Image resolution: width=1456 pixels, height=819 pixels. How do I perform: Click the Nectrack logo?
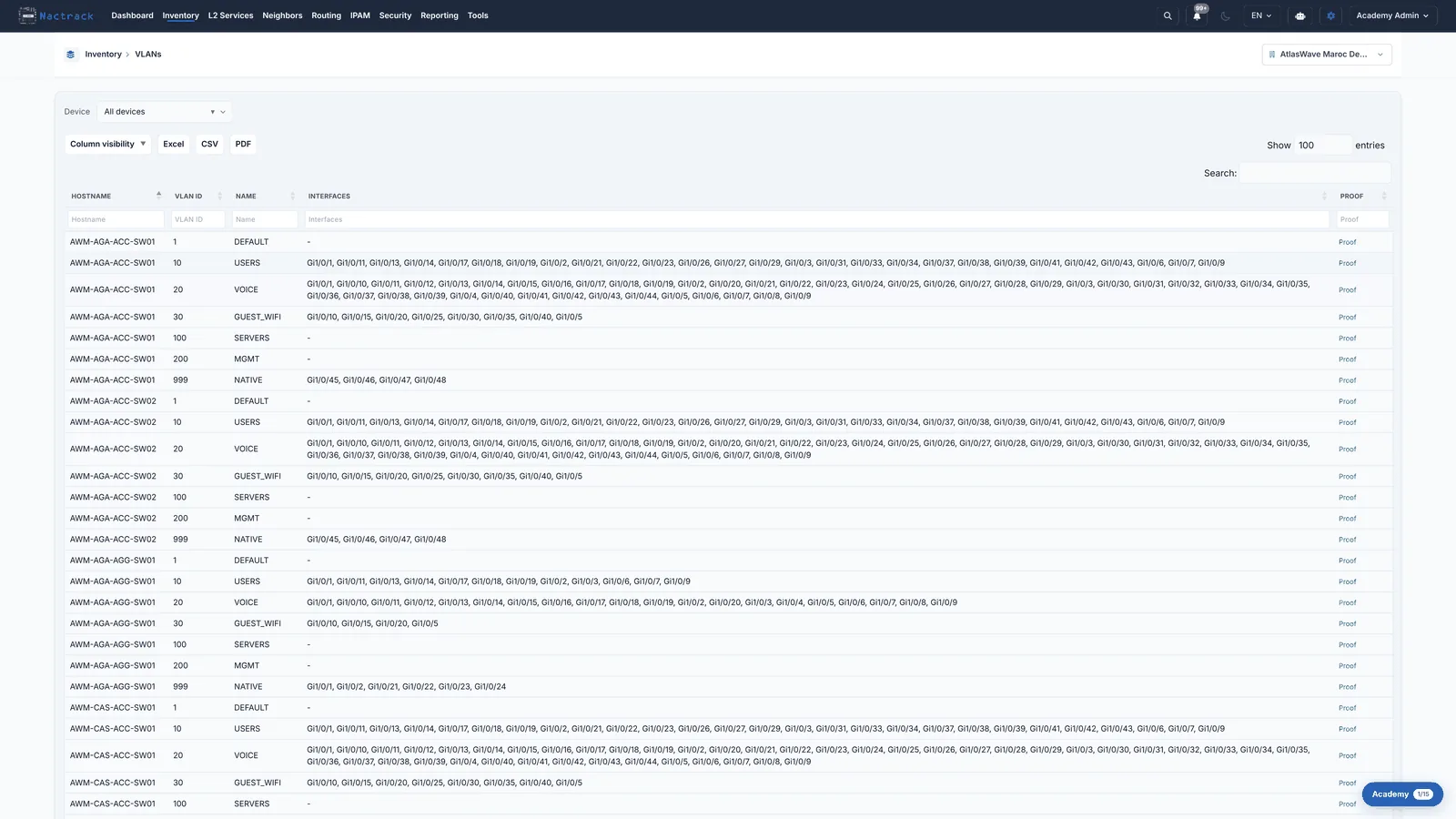[56, 15]
